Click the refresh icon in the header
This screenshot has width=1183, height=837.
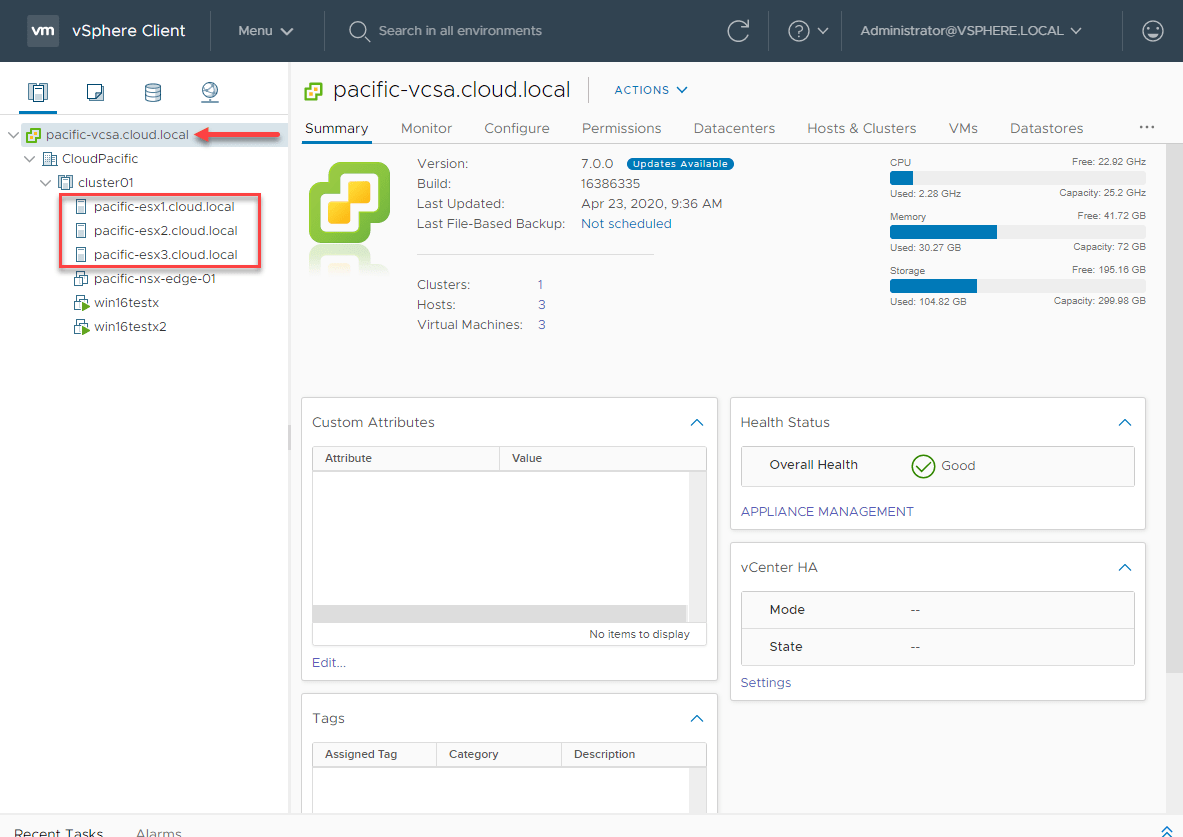[x=738, y=31]
